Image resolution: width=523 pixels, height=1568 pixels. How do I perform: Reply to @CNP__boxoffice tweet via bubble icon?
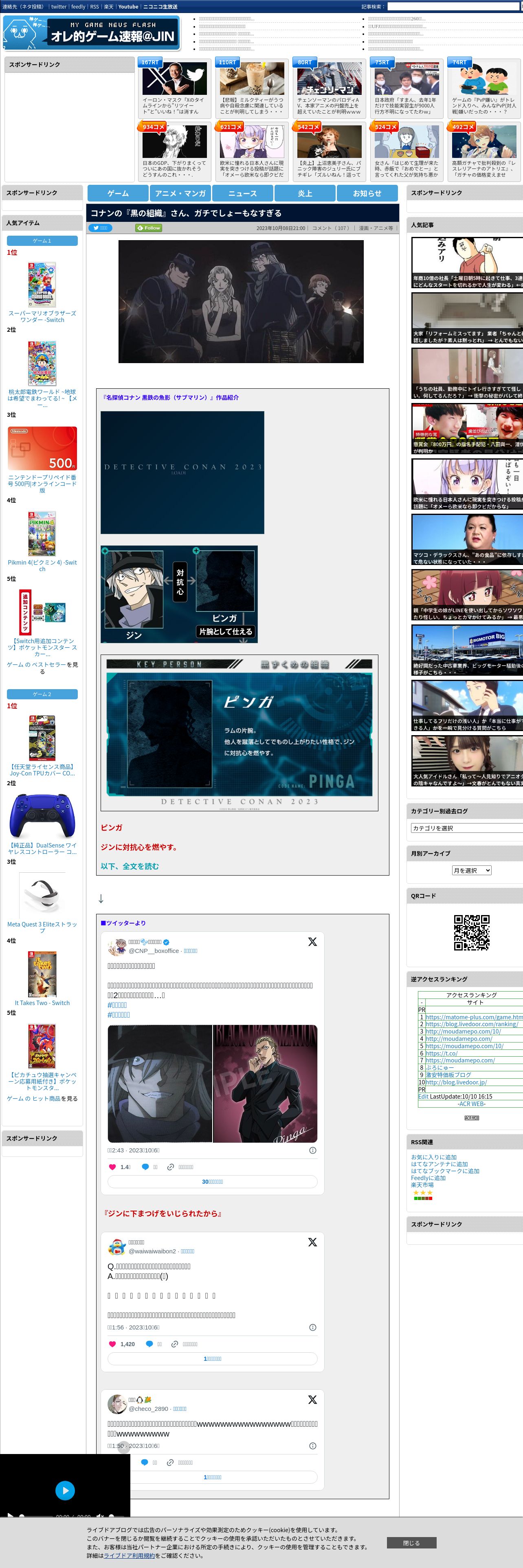click(x=145, y=1167)
